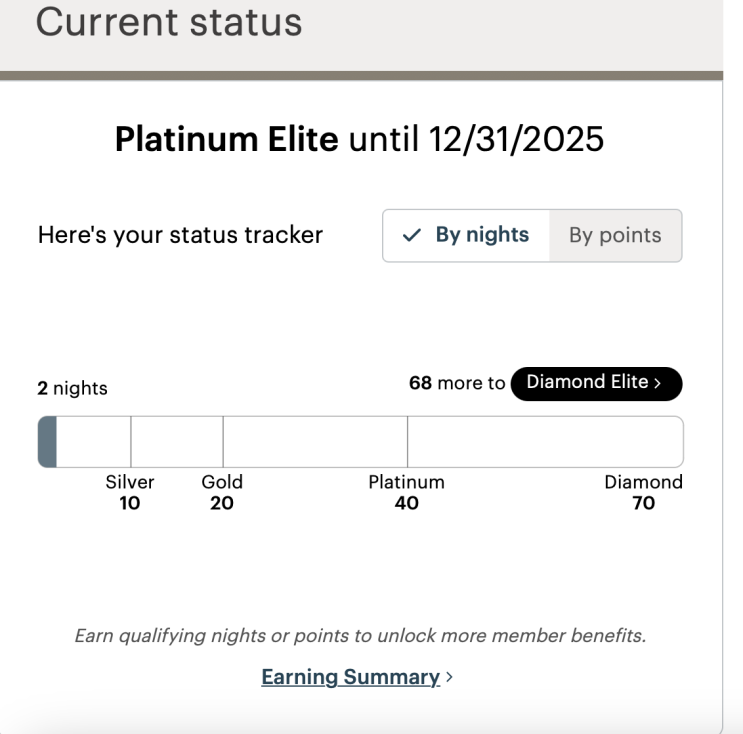Image resolution: width=743 pixels, height=734 pixels.
Task: Open the Earning Summary link
Action: 350,677
